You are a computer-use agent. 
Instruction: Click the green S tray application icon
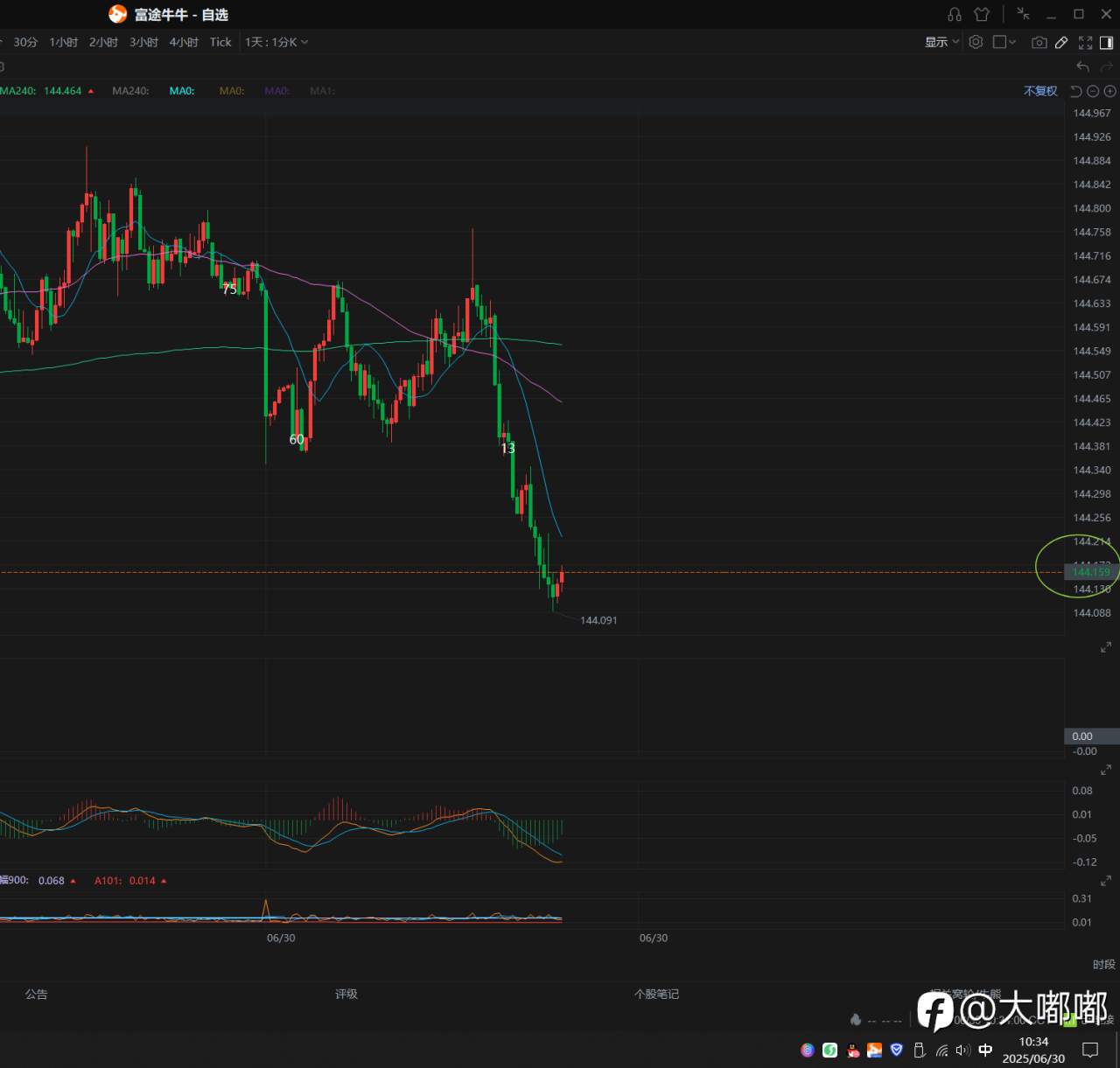(830, 1050)
